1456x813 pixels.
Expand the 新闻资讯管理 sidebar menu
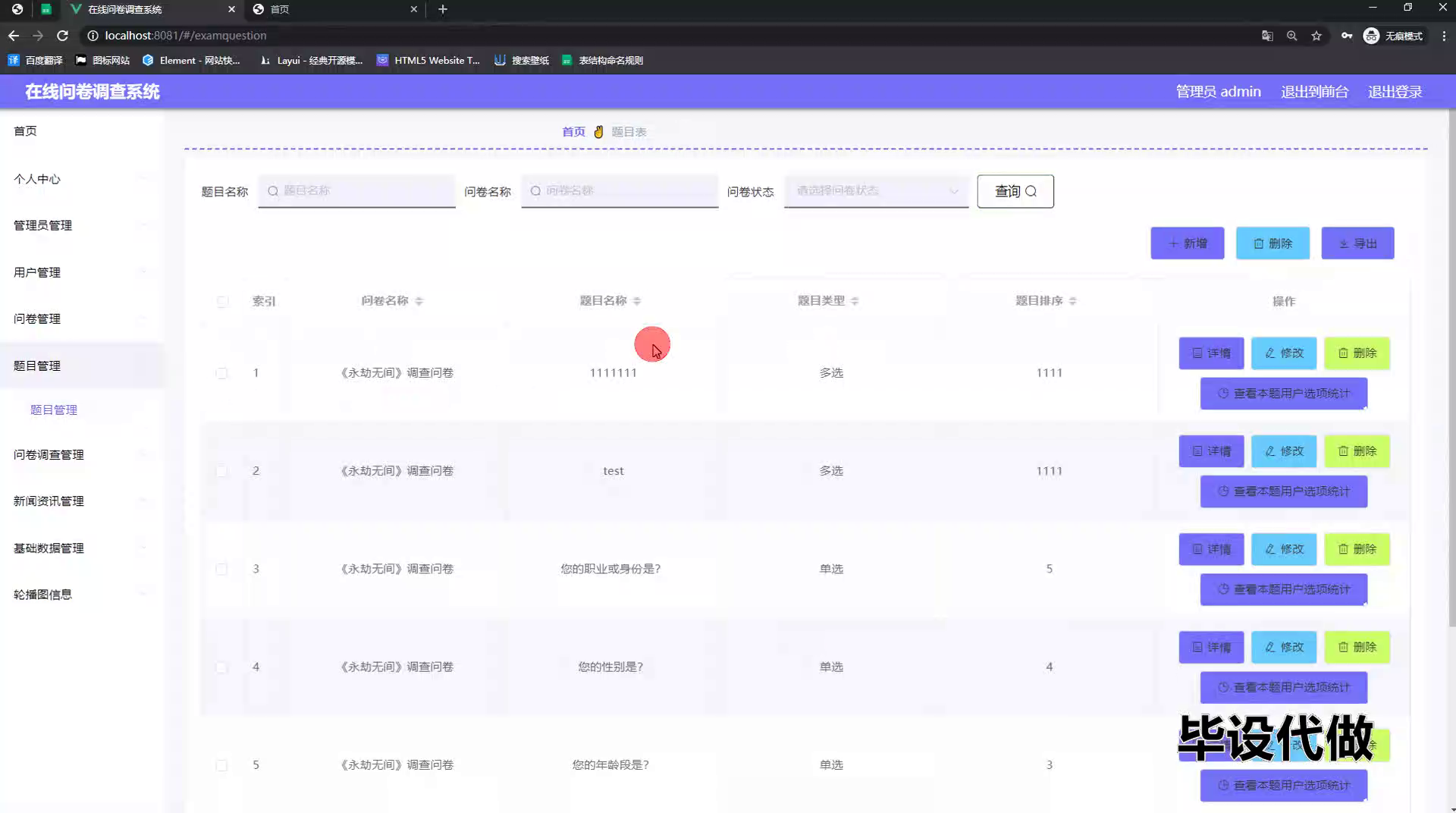[81, 501]
